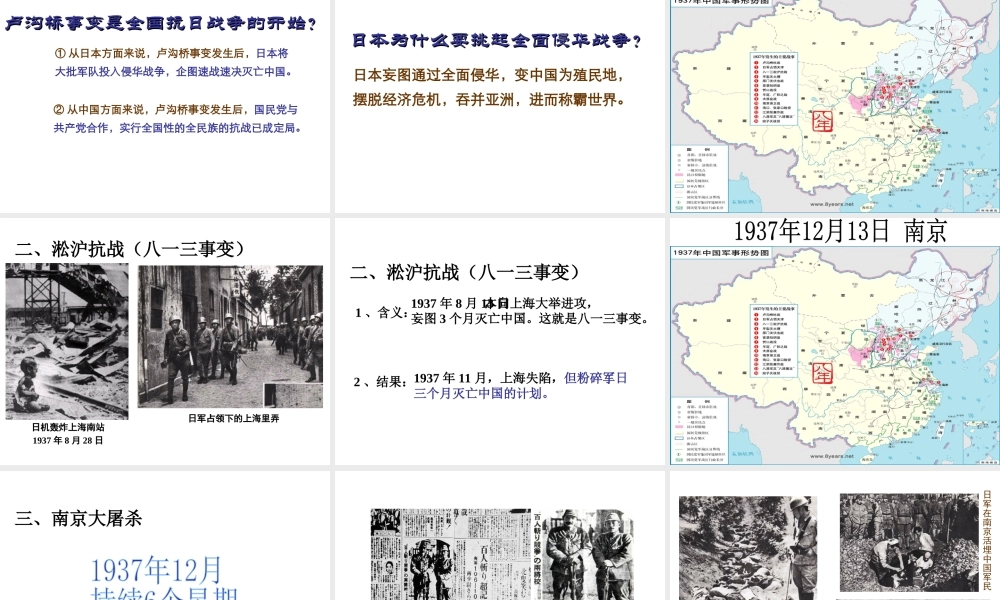Click the heading '日本为什么要挑起全面侵华战争?'
The height and width of the screenshot is (600, 1000).
point(497,40)
